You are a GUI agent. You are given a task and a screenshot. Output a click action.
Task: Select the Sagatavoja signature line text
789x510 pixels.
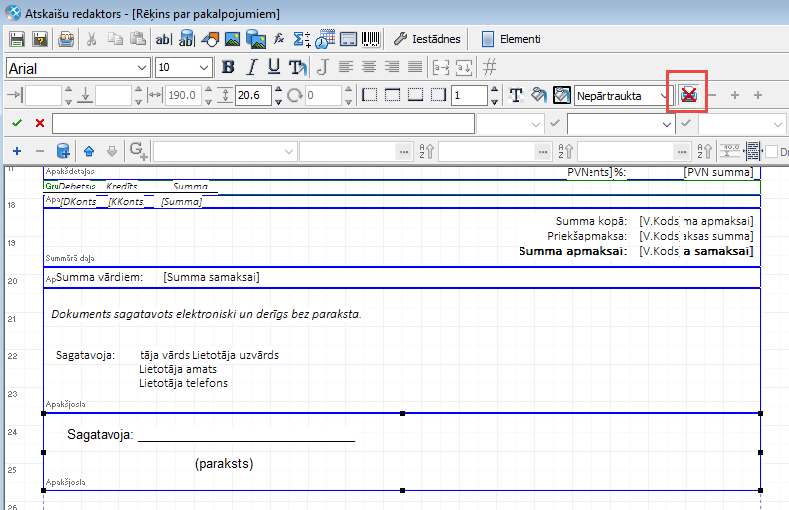[210, 434]
